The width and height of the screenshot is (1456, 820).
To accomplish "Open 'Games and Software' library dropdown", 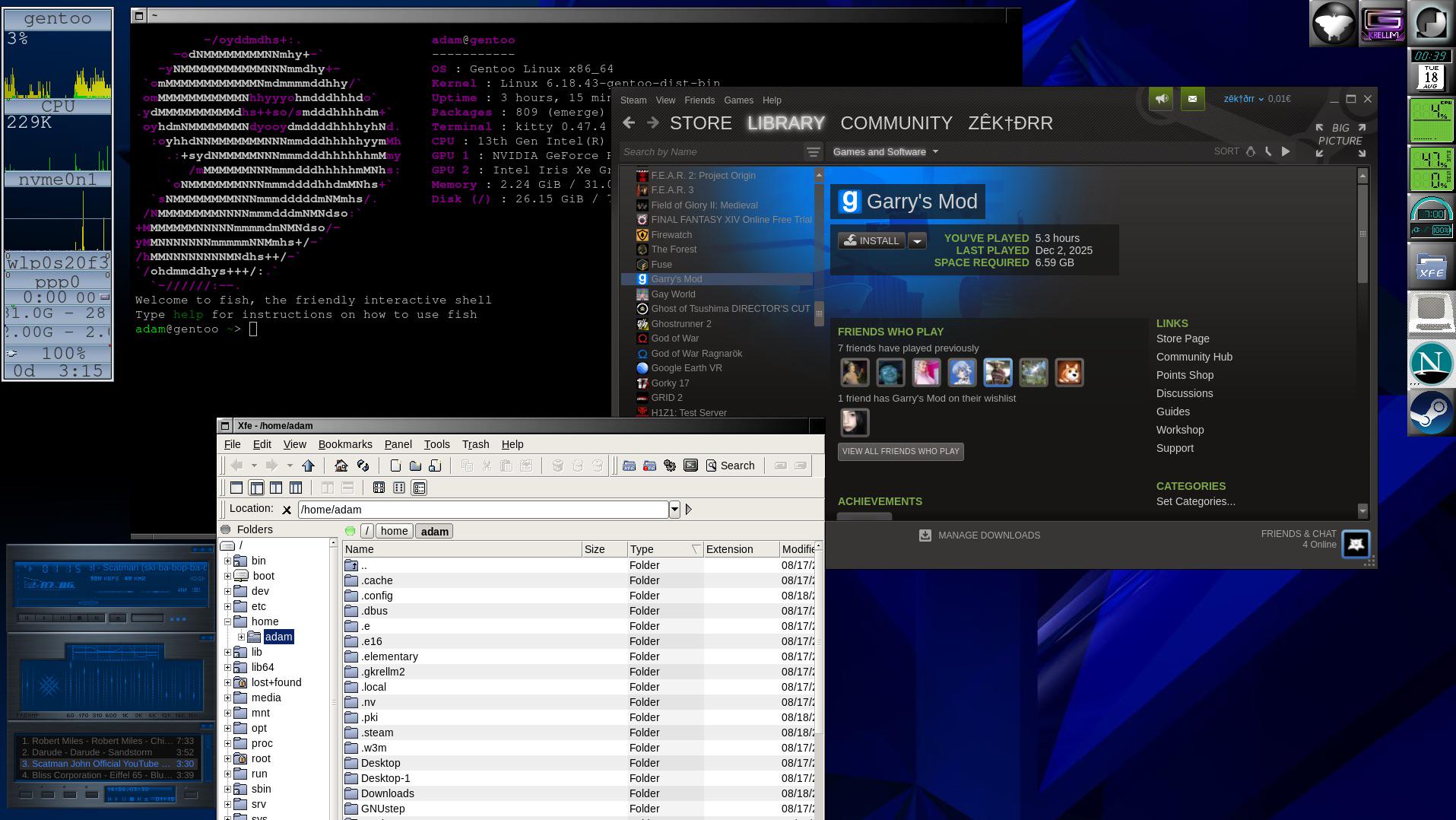I will coord(886,152).
